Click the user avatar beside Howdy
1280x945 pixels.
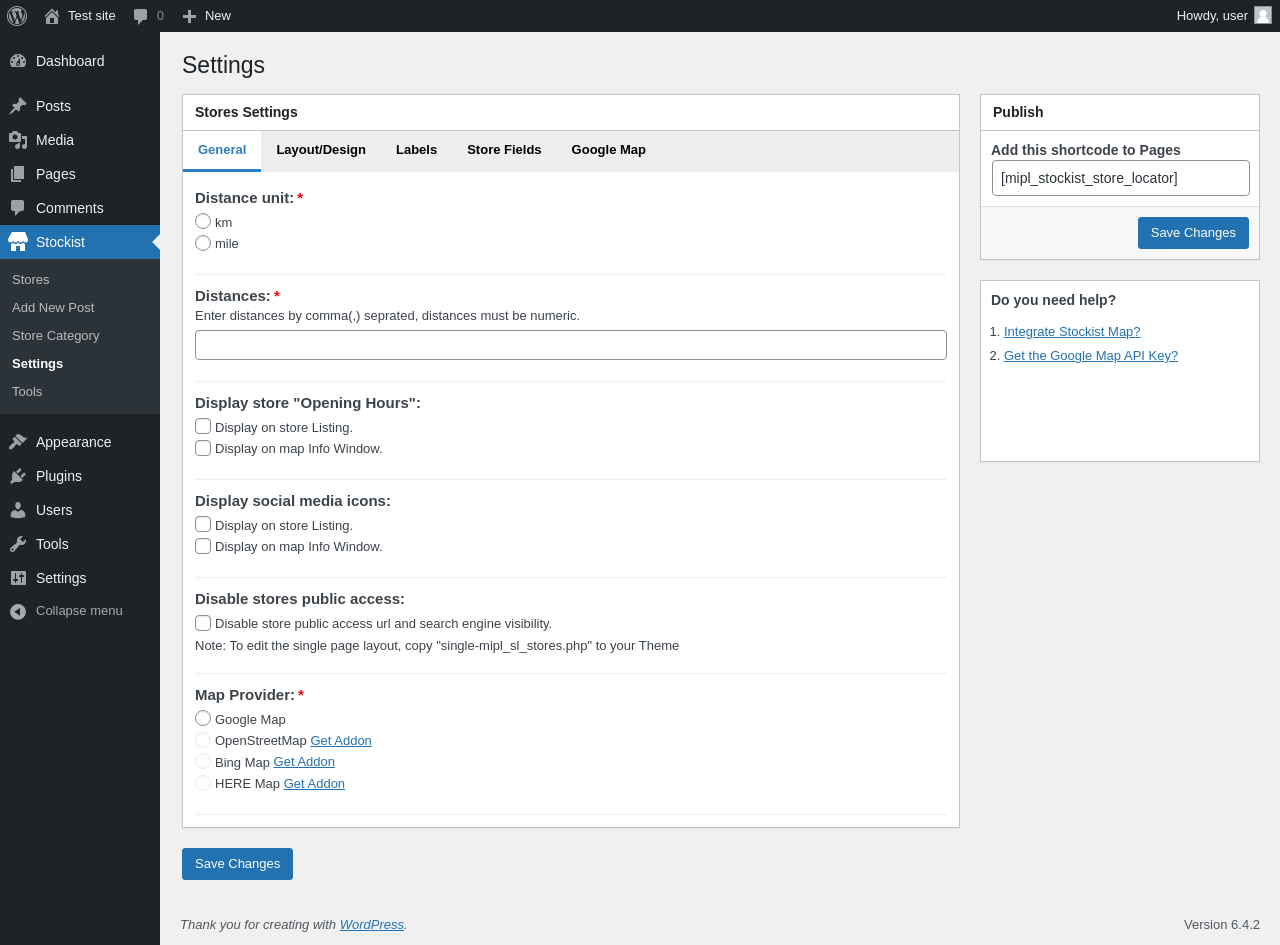(1263, 15)
